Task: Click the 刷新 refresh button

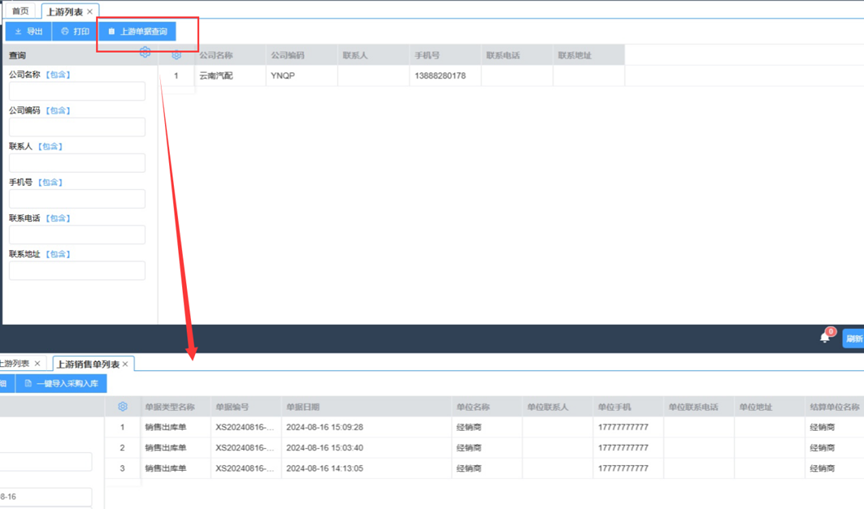Action: 854,338
